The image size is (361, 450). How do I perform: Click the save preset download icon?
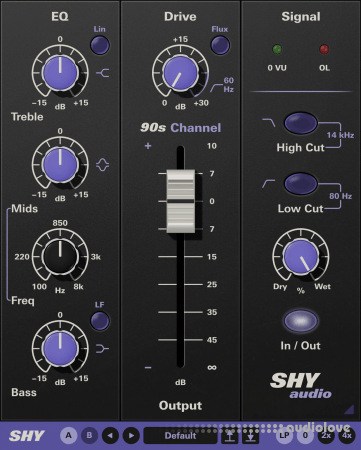tap(251, 436)
